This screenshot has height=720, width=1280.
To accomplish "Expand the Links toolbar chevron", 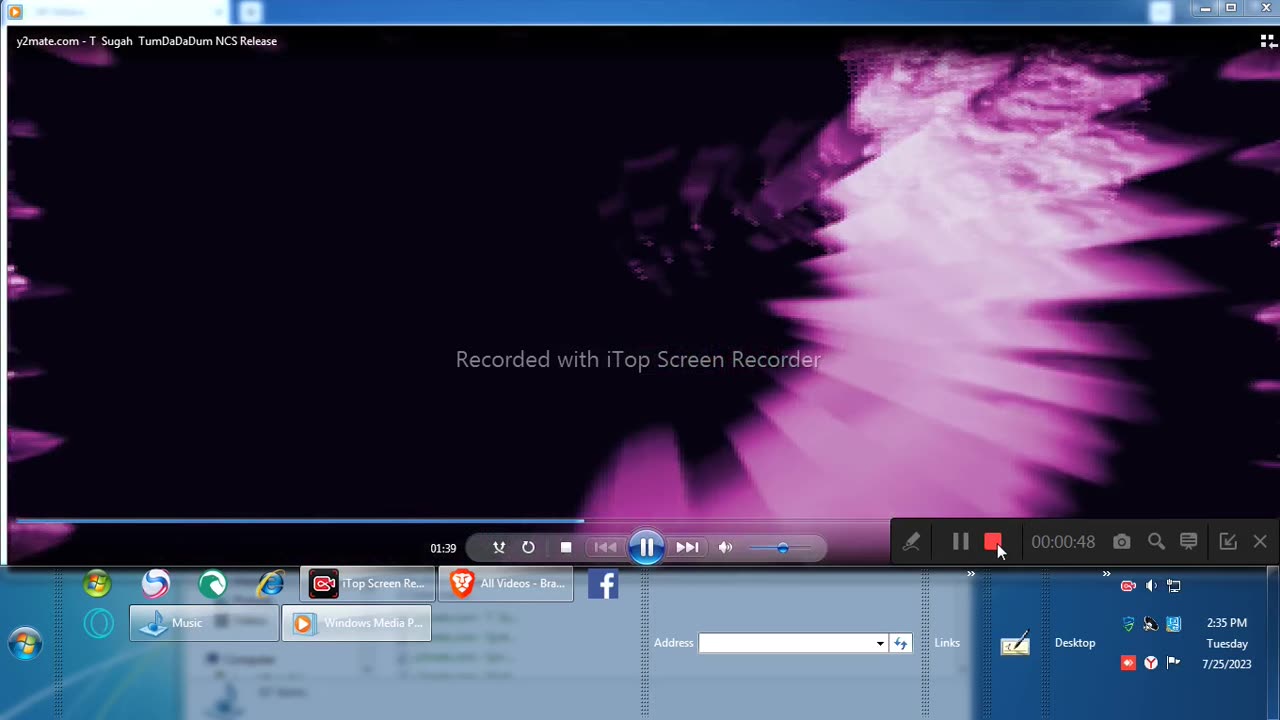I will tap(970, 574).
